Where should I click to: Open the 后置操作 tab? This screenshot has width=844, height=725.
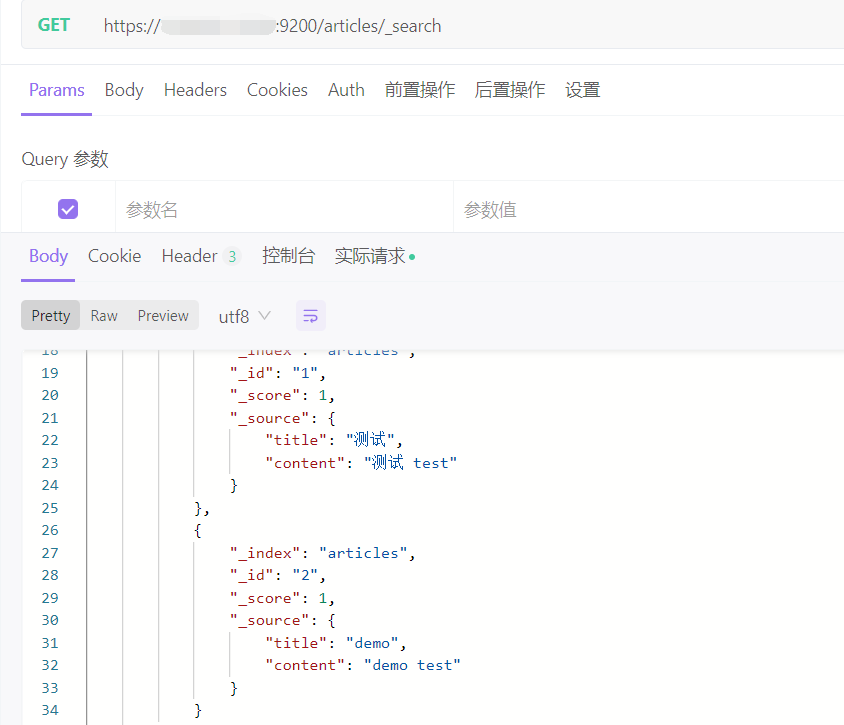tap(510, 90)
